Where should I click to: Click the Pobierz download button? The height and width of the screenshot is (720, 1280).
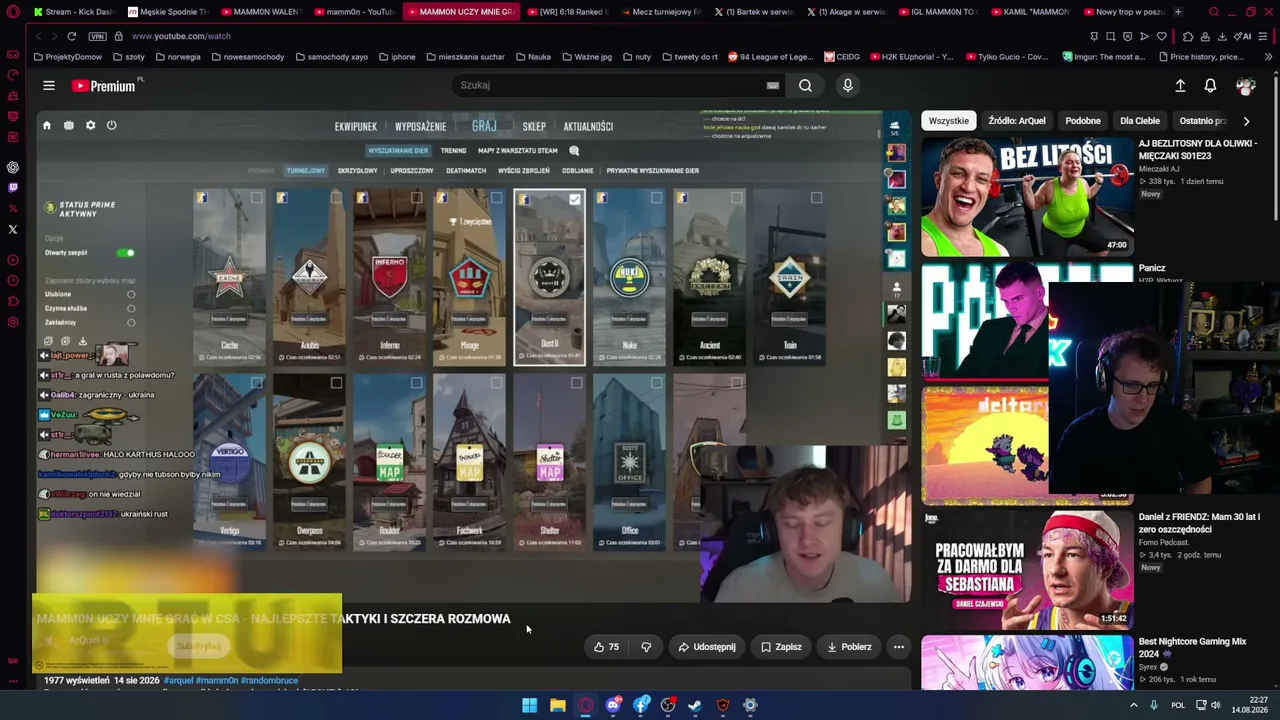(x=849, y=647)
